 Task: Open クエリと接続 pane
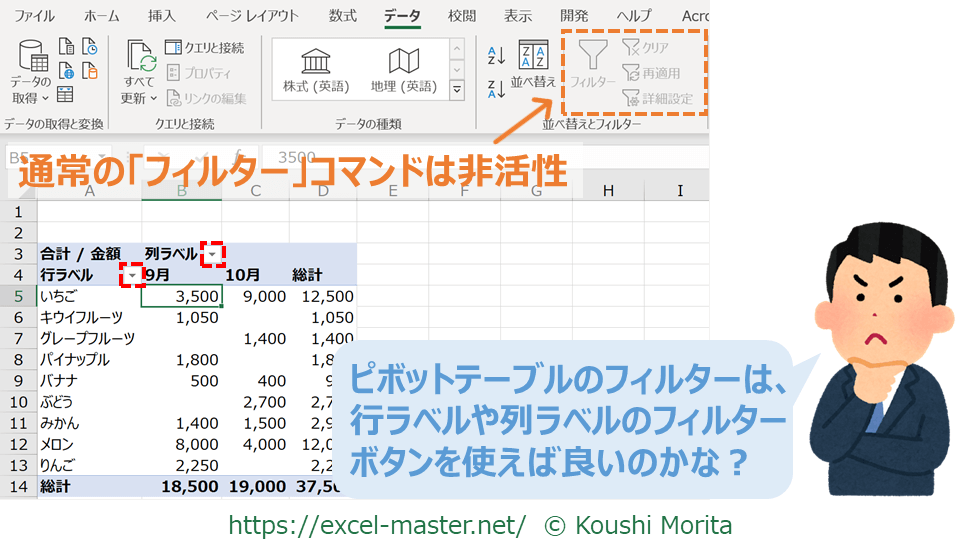click(x=204, y=47)
